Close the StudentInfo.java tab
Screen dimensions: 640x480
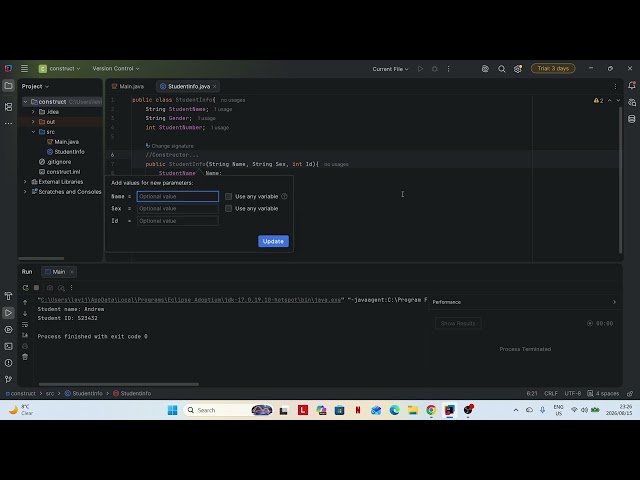point(214,87)
